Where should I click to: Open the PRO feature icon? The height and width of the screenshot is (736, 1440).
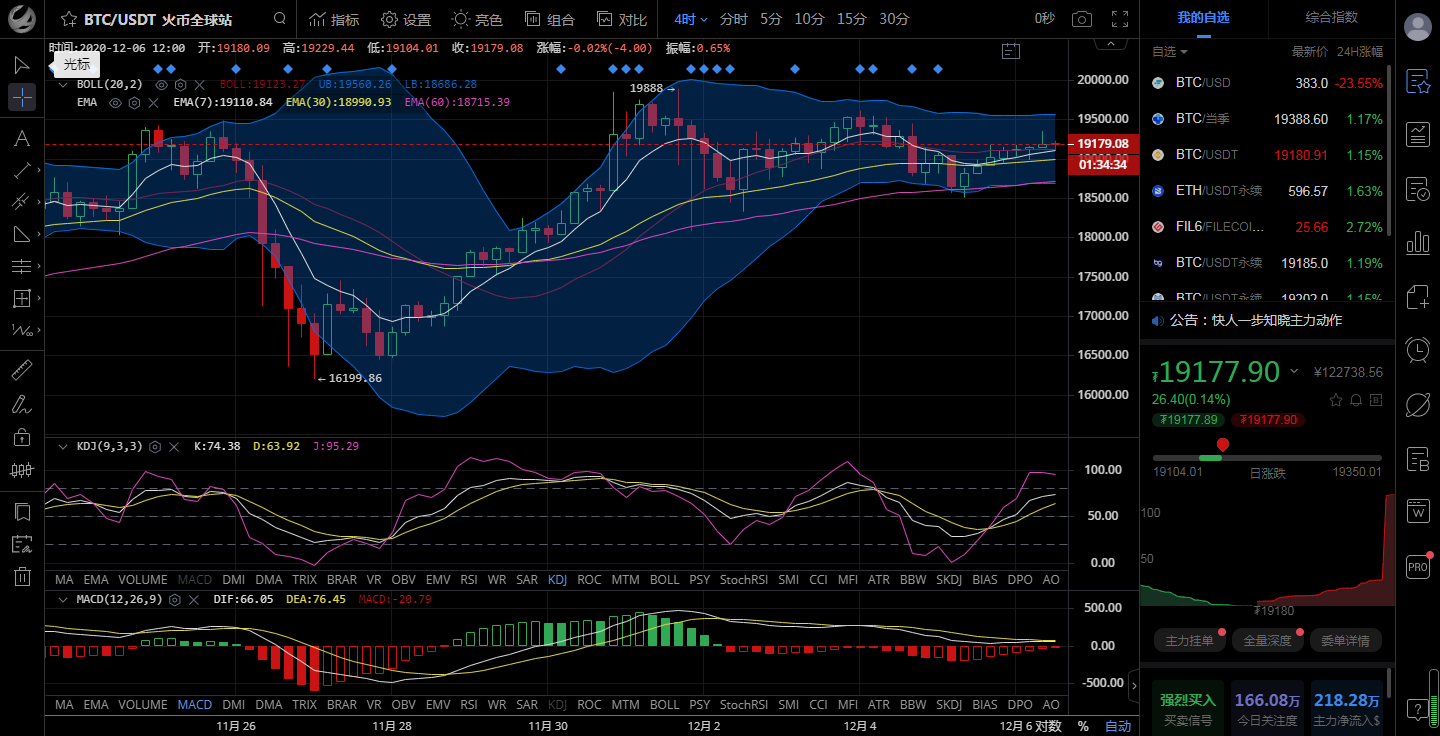click(1418, 566)
